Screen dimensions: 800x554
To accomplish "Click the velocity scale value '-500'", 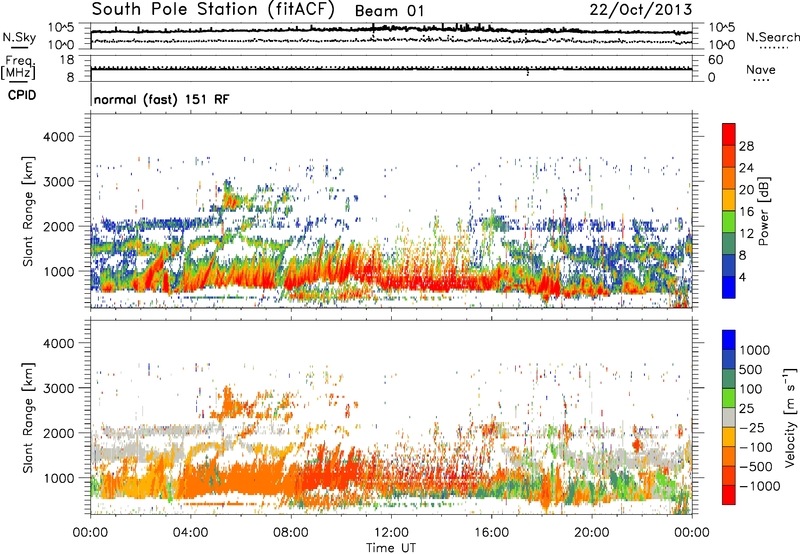I will pos(756,466).
